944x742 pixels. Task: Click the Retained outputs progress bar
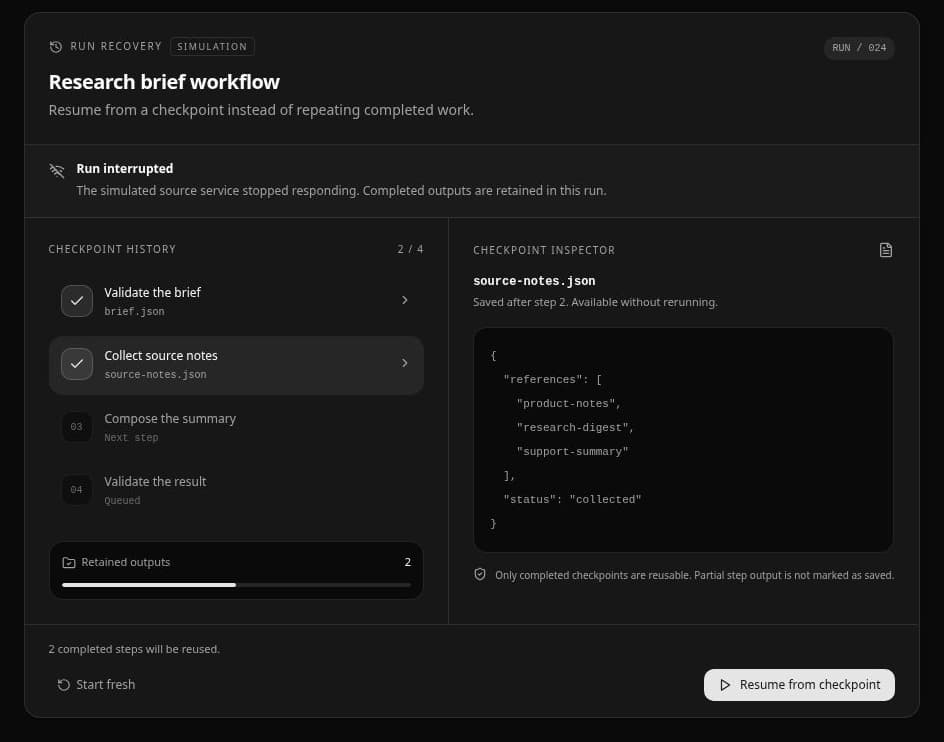tap(236, 585)
